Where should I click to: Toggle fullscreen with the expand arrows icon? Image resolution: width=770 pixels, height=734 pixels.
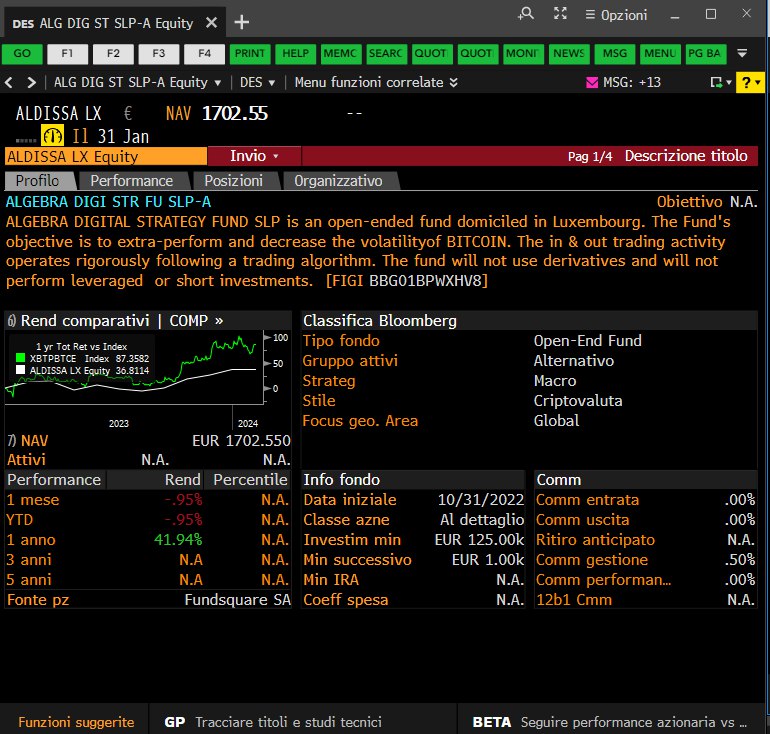[x=560, y=14]
